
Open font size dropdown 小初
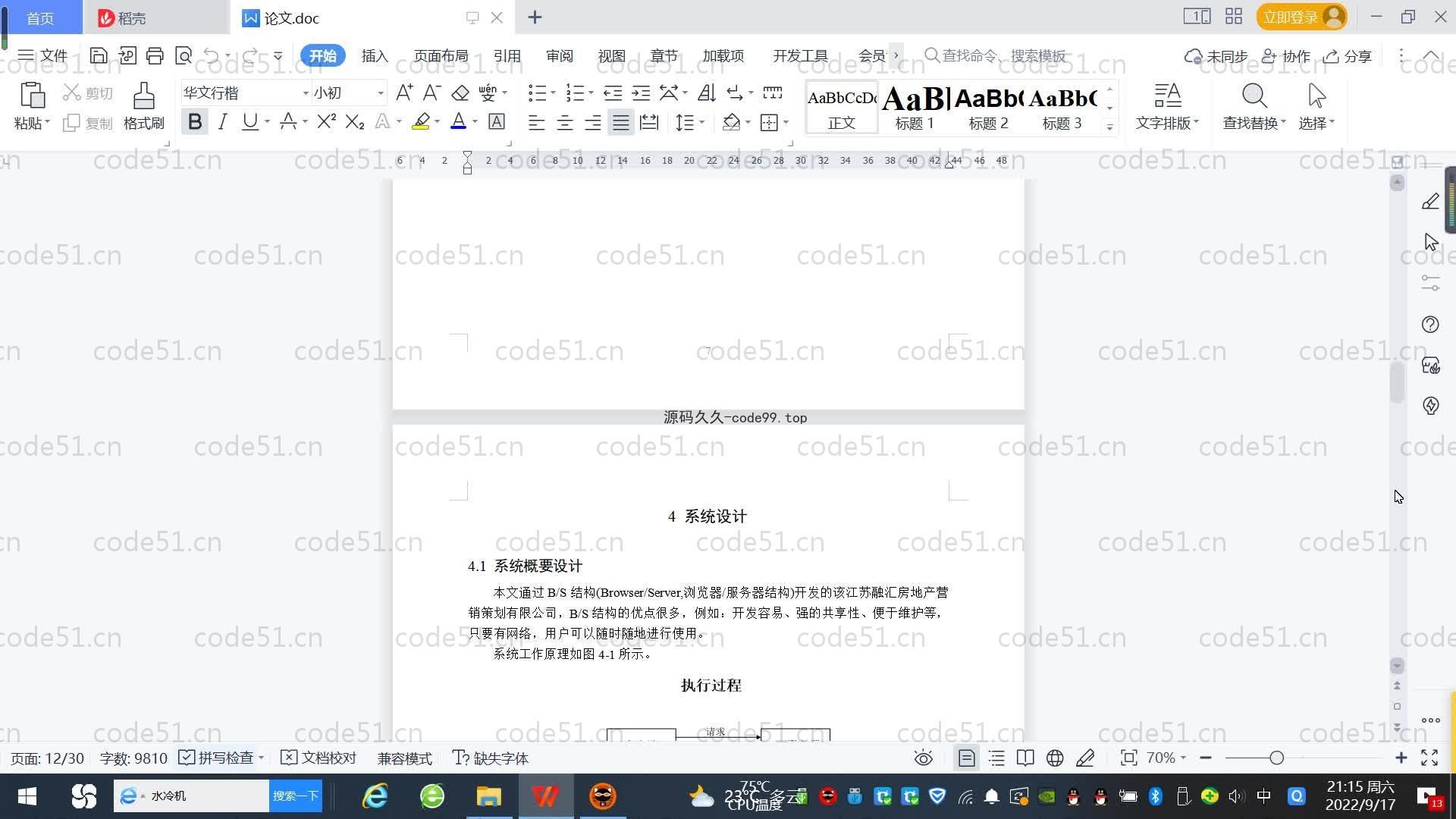pyautogui.click(x=381, y=93)
